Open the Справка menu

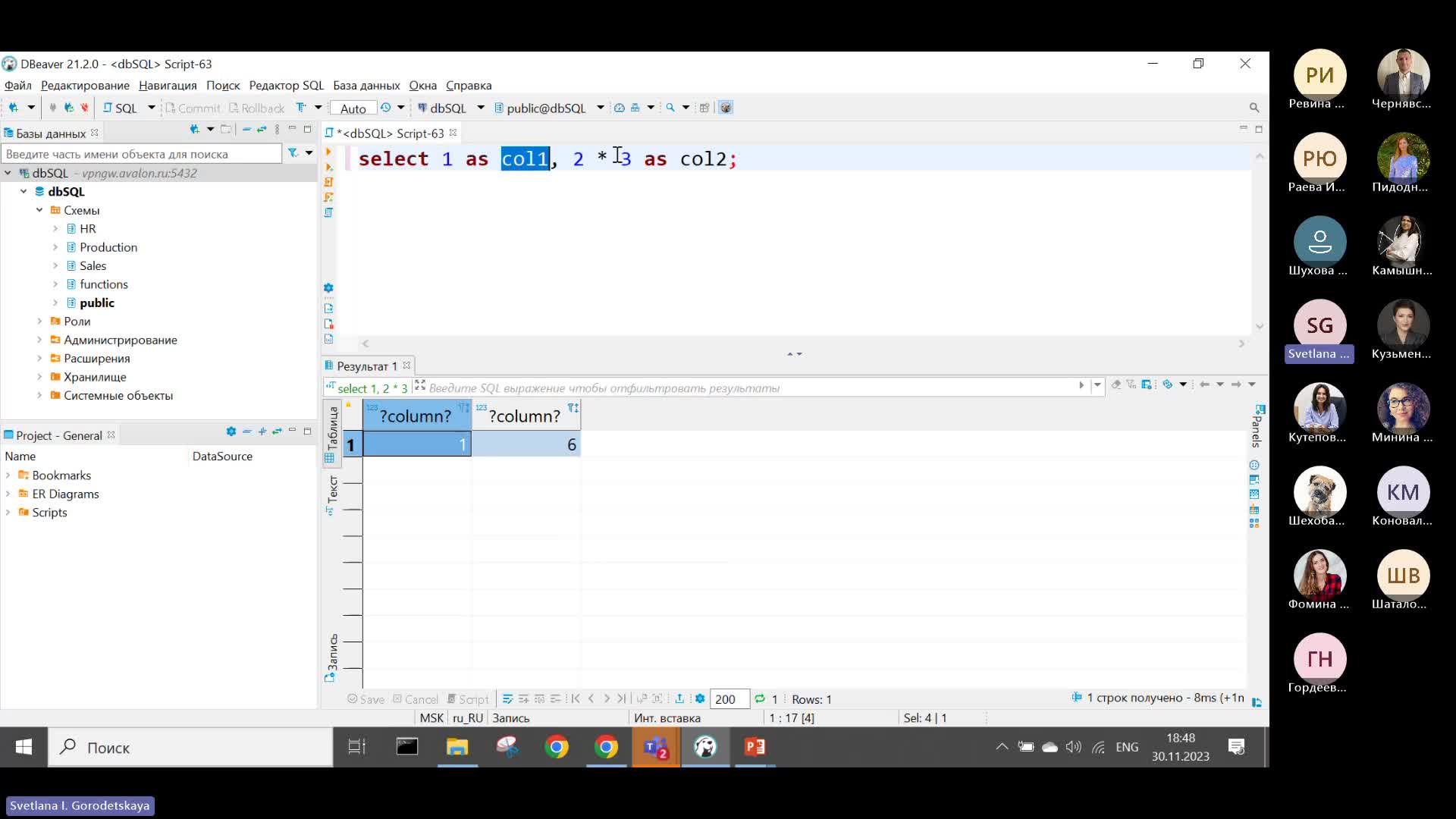pyautogui.click(x=469, y=86)
